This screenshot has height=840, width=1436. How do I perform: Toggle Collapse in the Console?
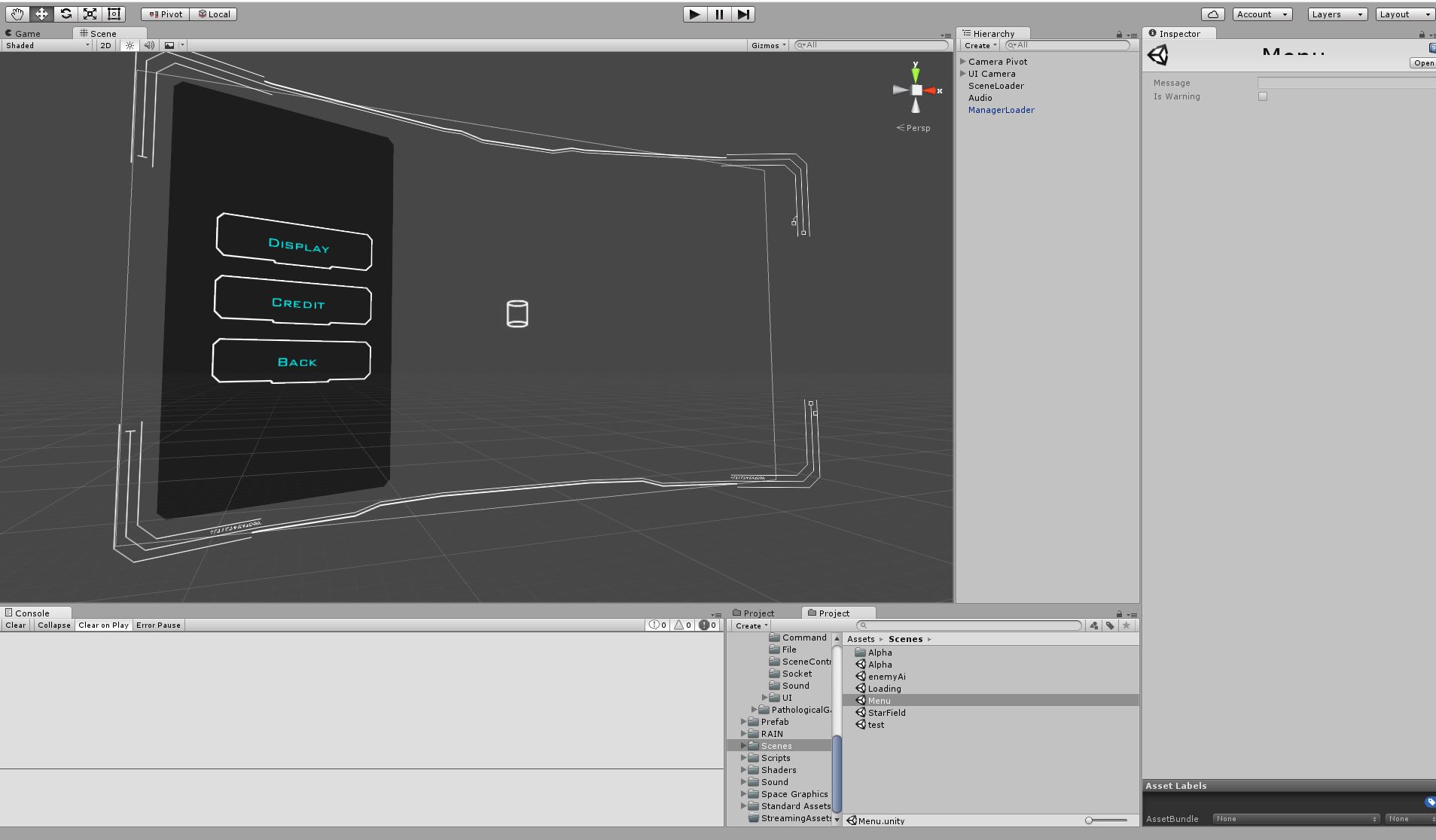click(53, 625)
